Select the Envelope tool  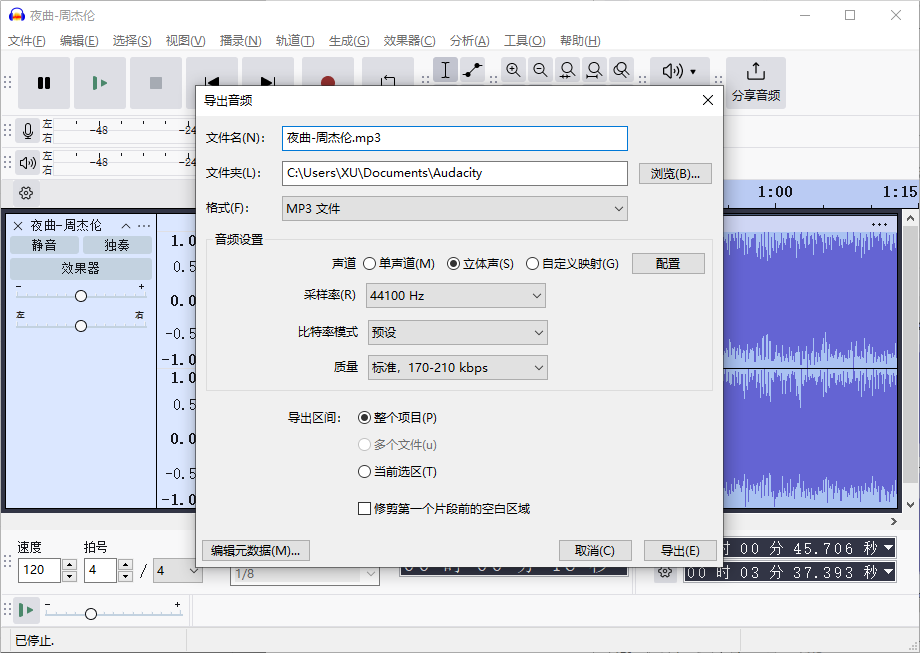tap(470, 70)
